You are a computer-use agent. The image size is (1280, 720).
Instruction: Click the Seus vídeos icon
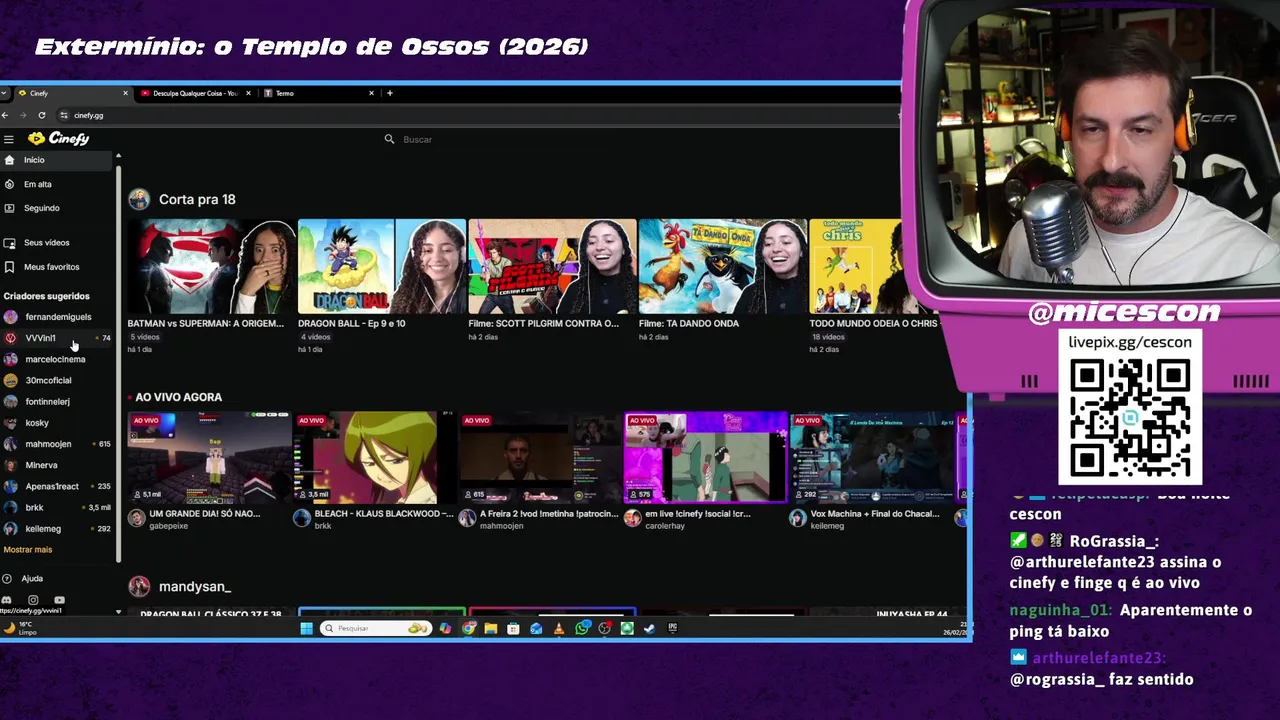coord(9,243)
